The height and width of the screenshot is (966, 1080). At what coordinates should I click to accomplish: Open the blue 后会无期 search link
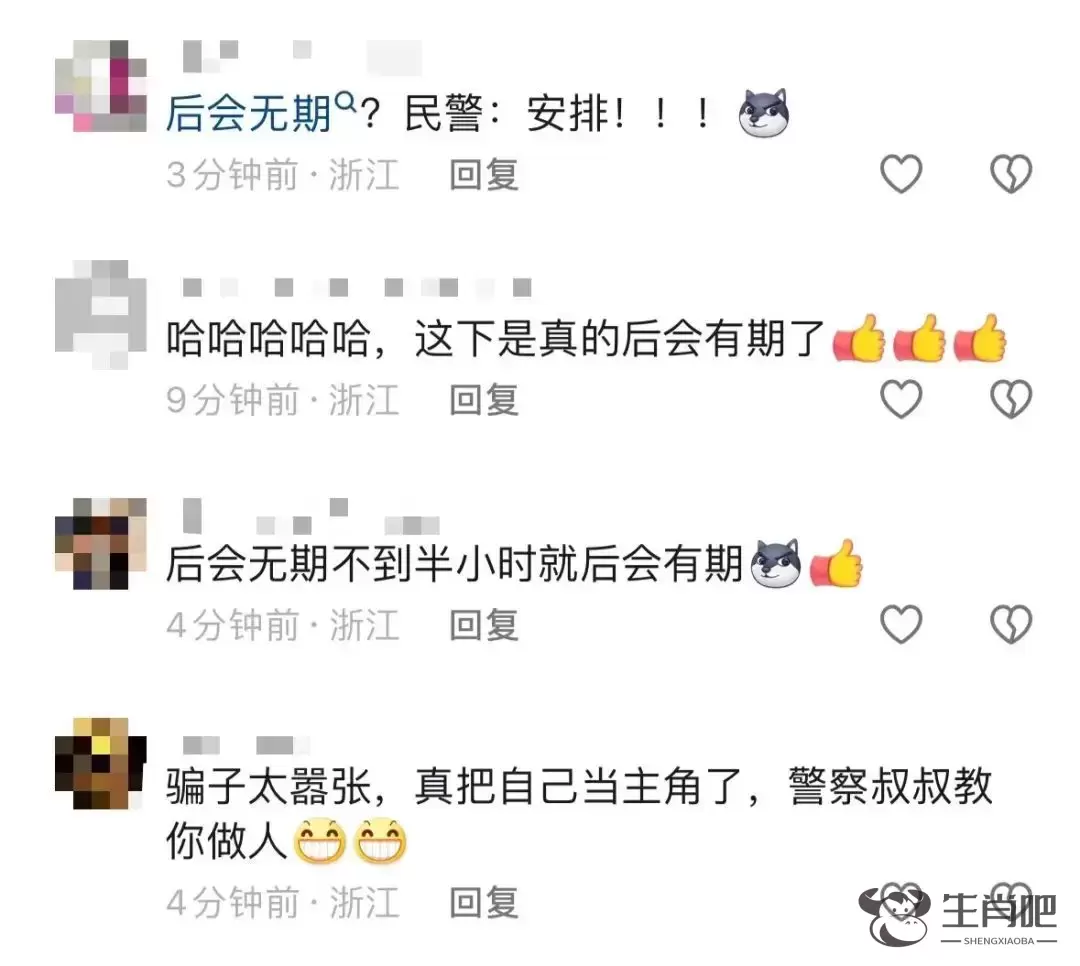(x=249, y=114)
